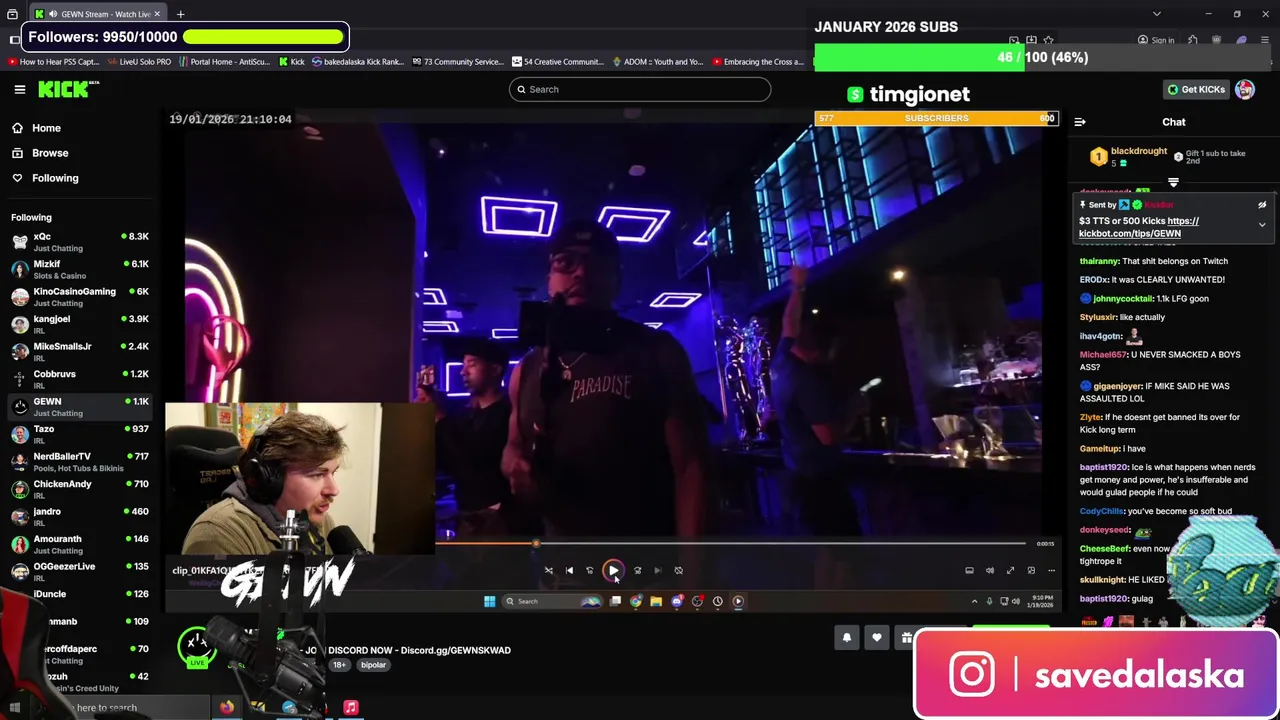Open Mizkif channel in Following list
1280x720 pixels.
coord(80,269)
